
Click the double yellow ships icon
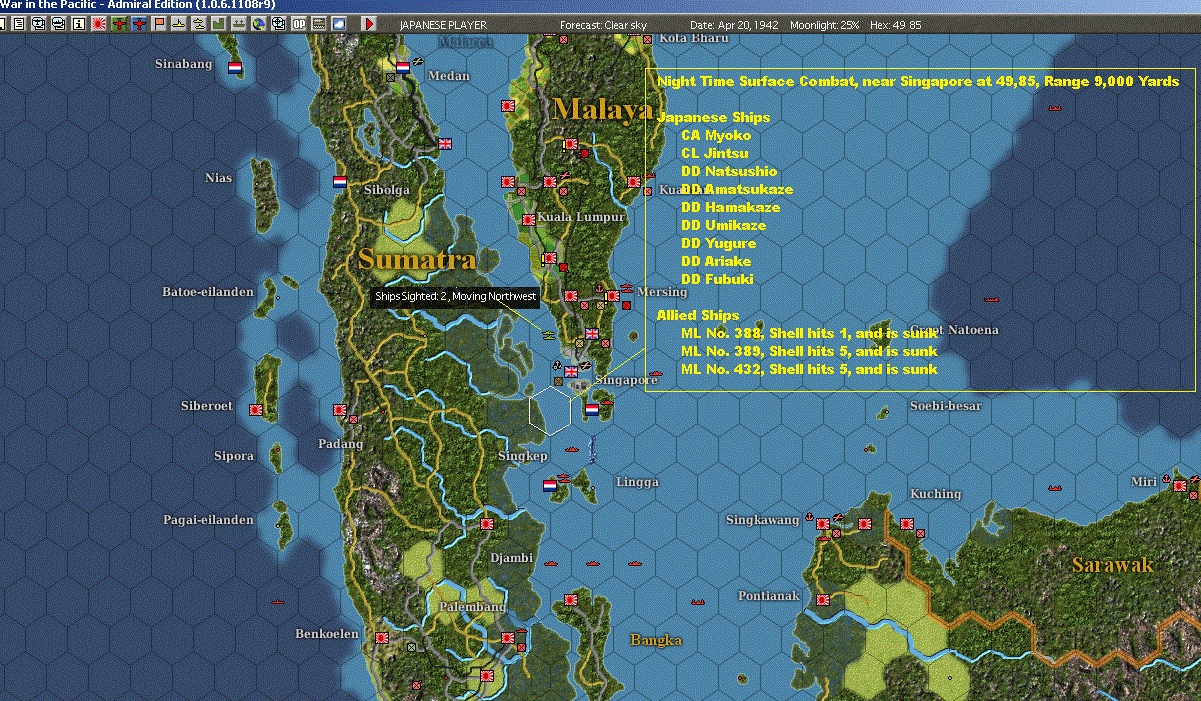click(199, 23)
